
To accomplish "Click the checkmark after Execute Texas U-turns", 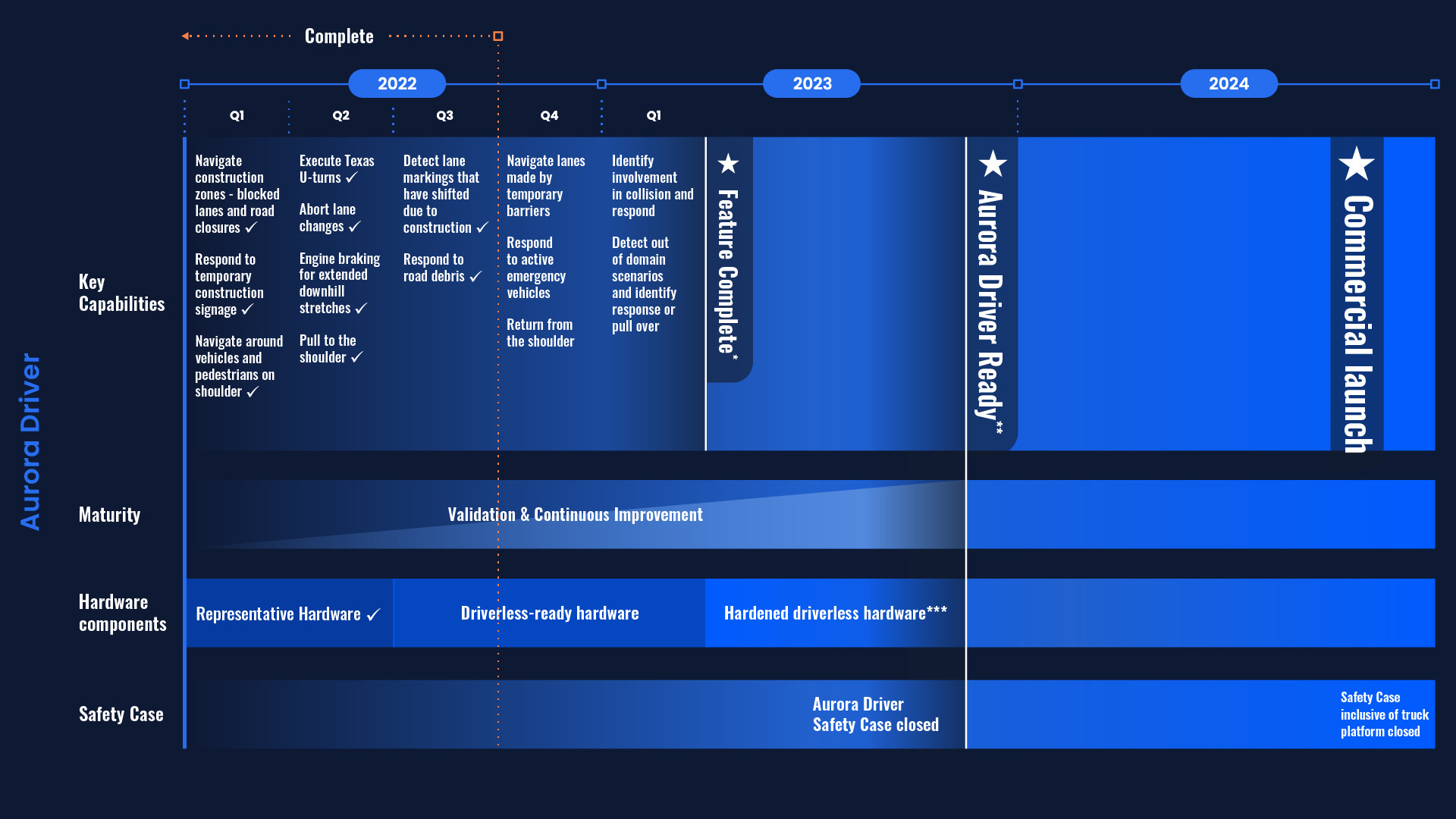I will click(351, 177).
